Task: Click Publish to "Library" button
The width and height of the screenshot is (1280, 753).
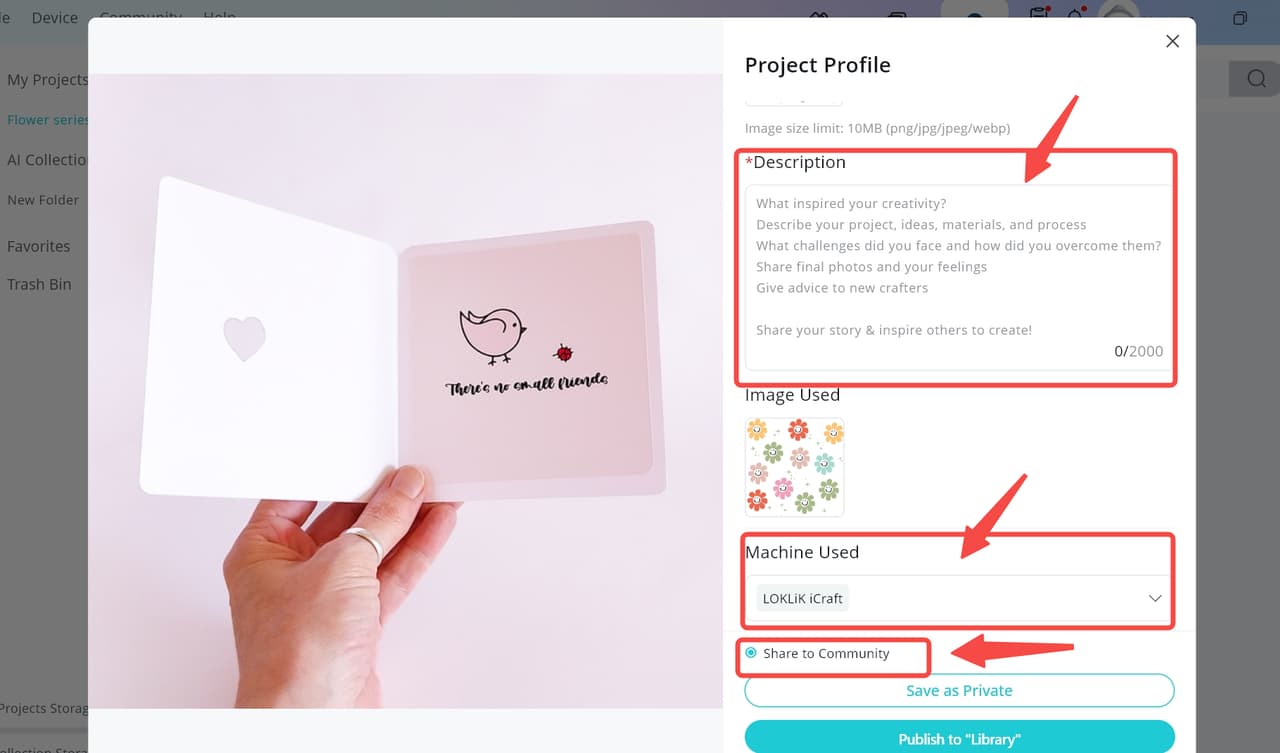Action: (959, 739)
